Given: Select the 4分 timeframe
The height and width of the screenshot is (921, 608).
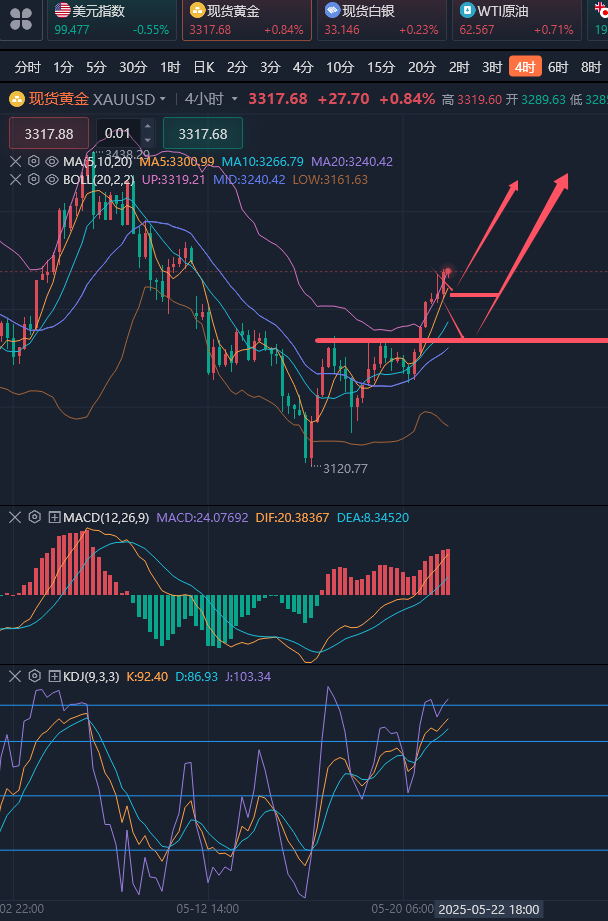Looking at the screenshot, I should pos(303,68).
